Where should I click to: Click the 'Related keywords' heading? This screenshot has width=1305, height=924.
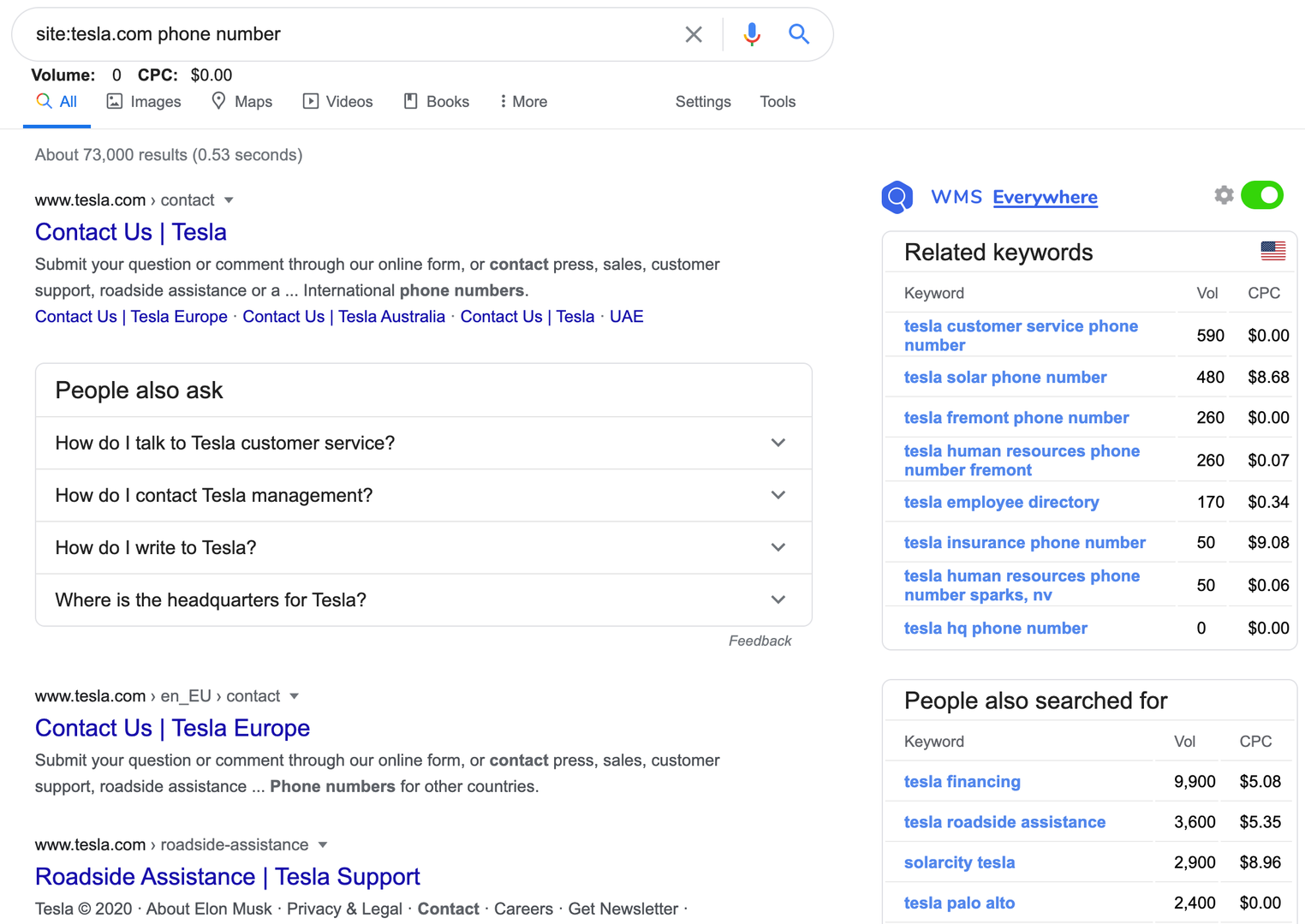(x=998, y=253)
